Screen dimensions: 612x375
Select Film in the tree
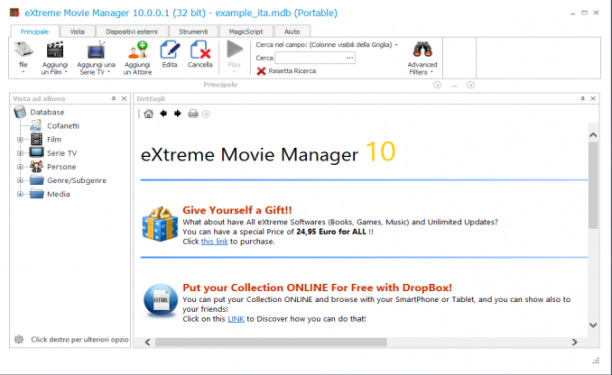click(x=54, y=139)
